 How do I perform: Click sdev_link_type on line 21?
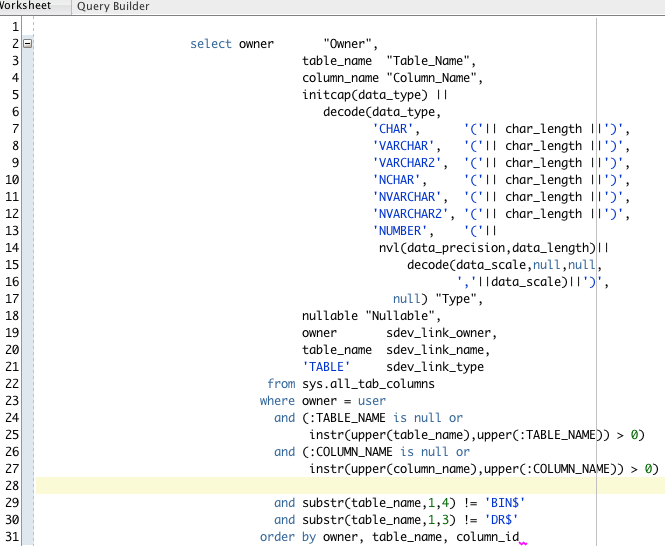coord(435,367)
